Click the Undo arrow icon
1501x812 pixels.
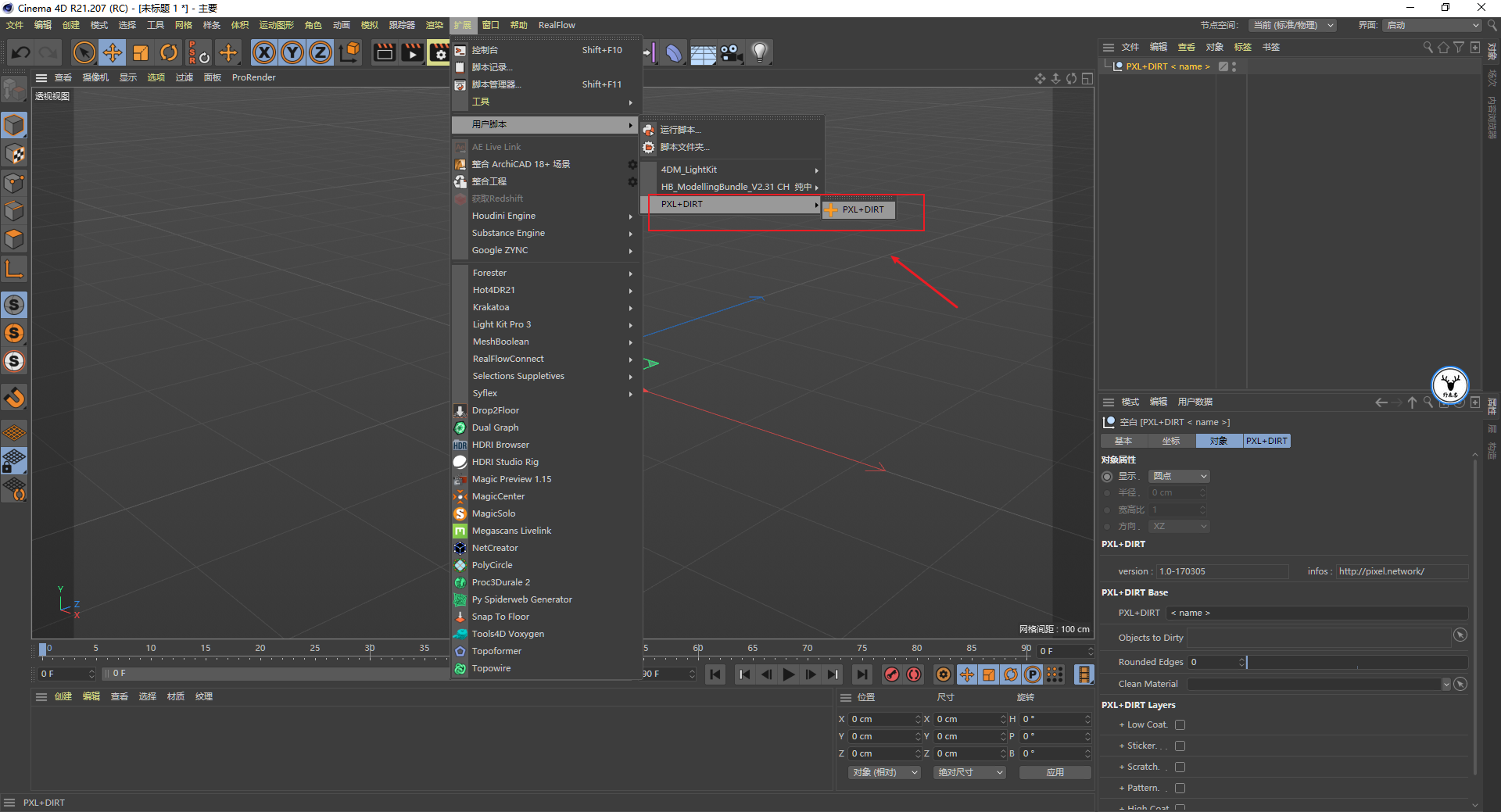(x=21, y=52)
